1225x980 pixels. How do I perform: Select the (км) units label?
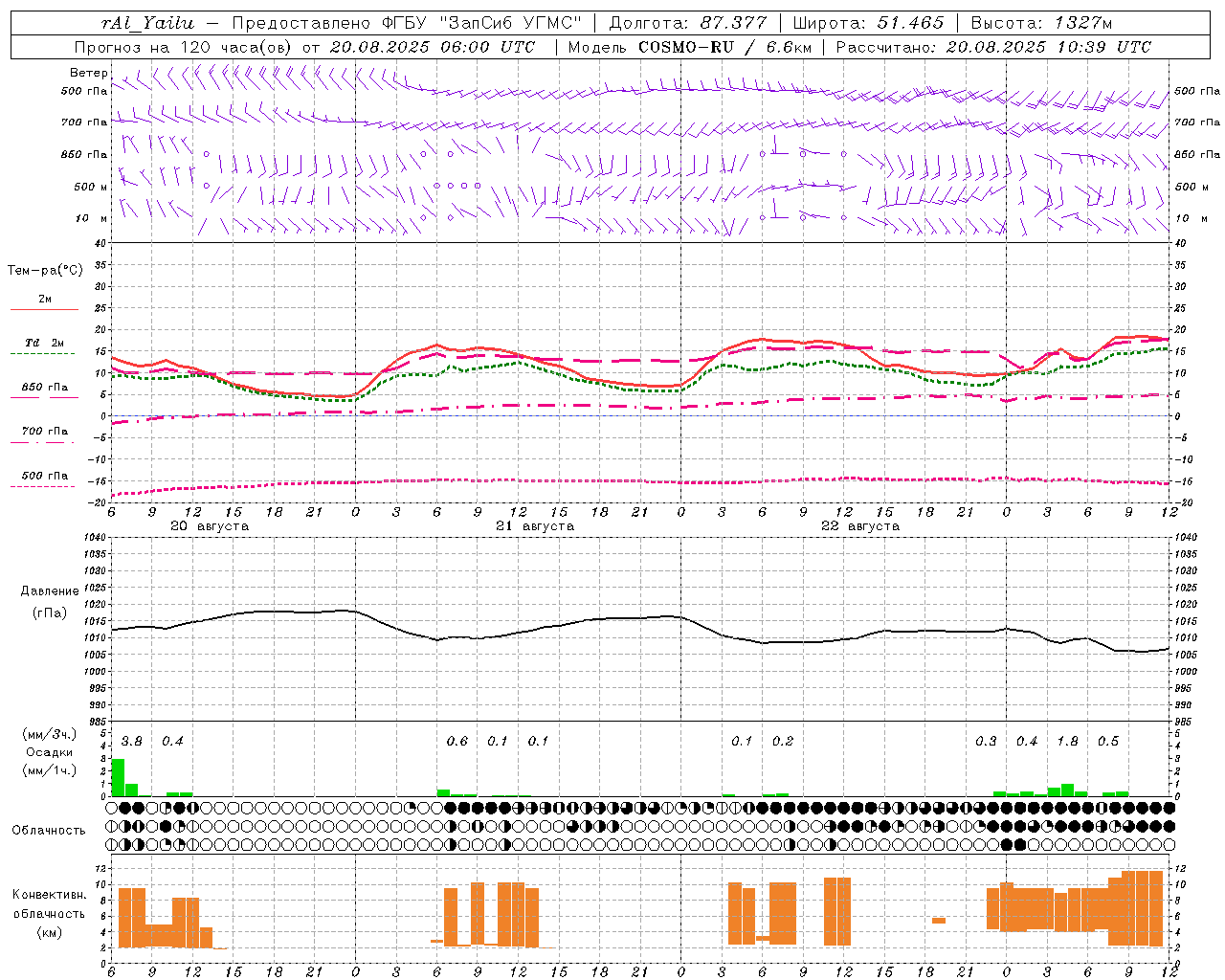pyautogui.click(x=49, y=931)
